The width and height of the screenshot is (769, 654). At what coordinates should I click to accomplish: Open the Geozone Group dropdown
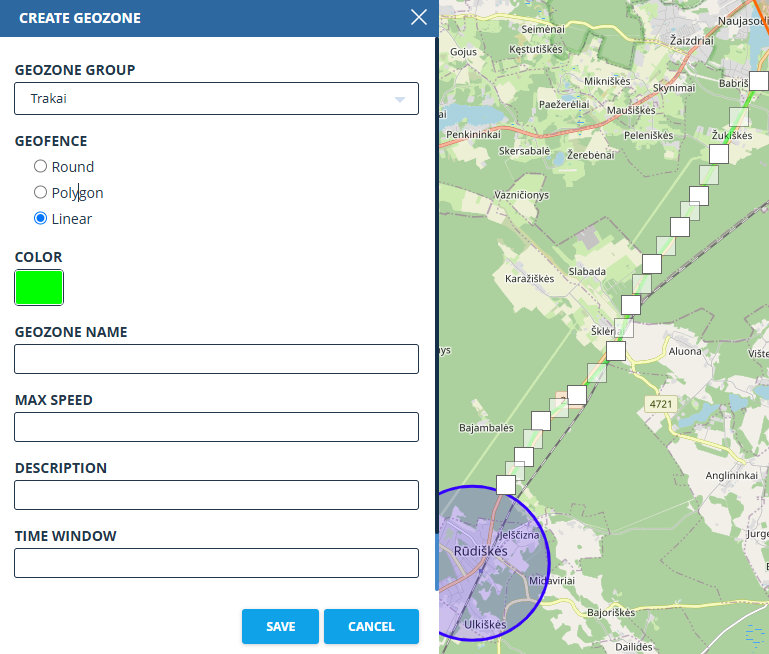pyautogui.click(x=216, y=99)
